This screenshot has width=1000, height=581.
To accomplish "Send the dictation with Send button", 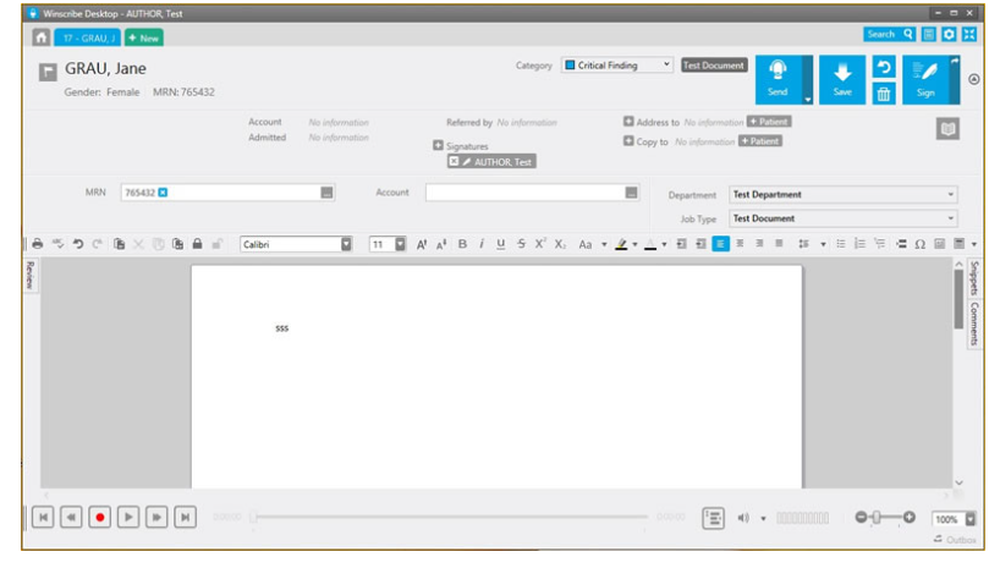I will 778,80.
